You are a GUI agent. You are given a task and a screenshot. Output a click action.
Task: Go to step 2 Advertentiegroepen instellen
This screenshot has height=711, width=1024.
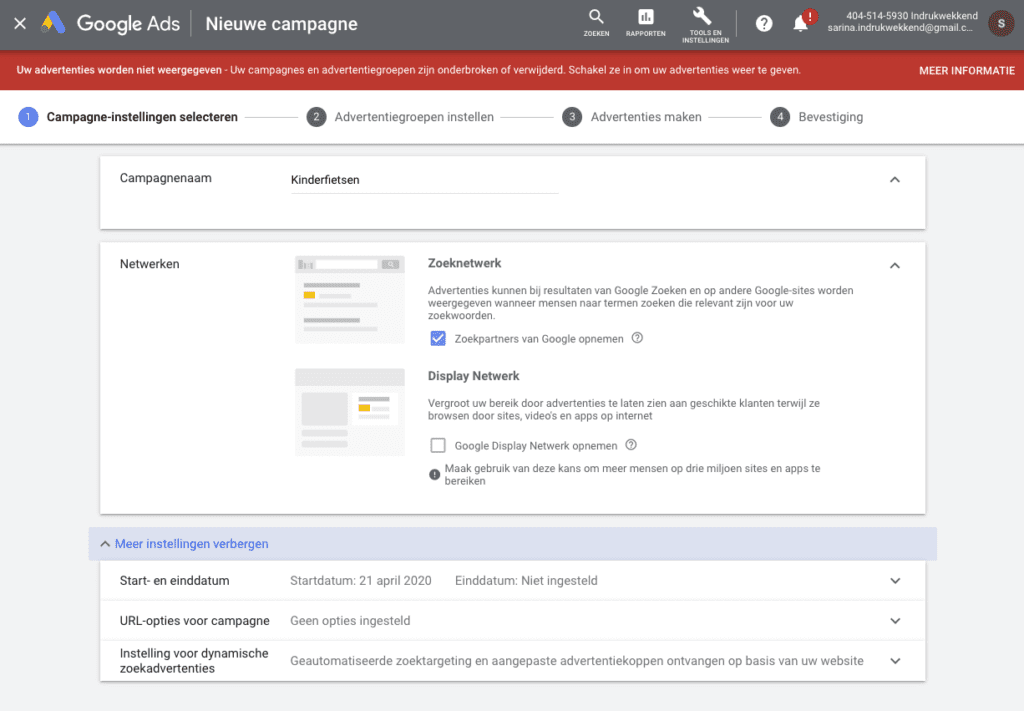point(400,117)
